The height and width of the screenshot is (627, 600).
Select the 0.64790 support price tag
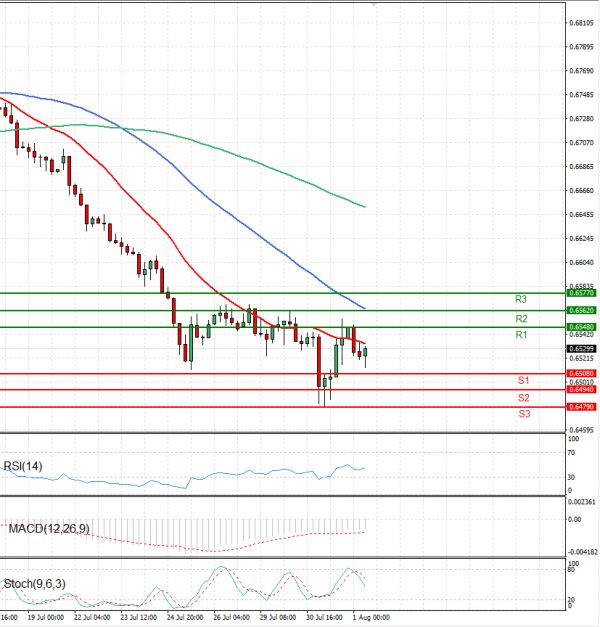coord(582,407)
